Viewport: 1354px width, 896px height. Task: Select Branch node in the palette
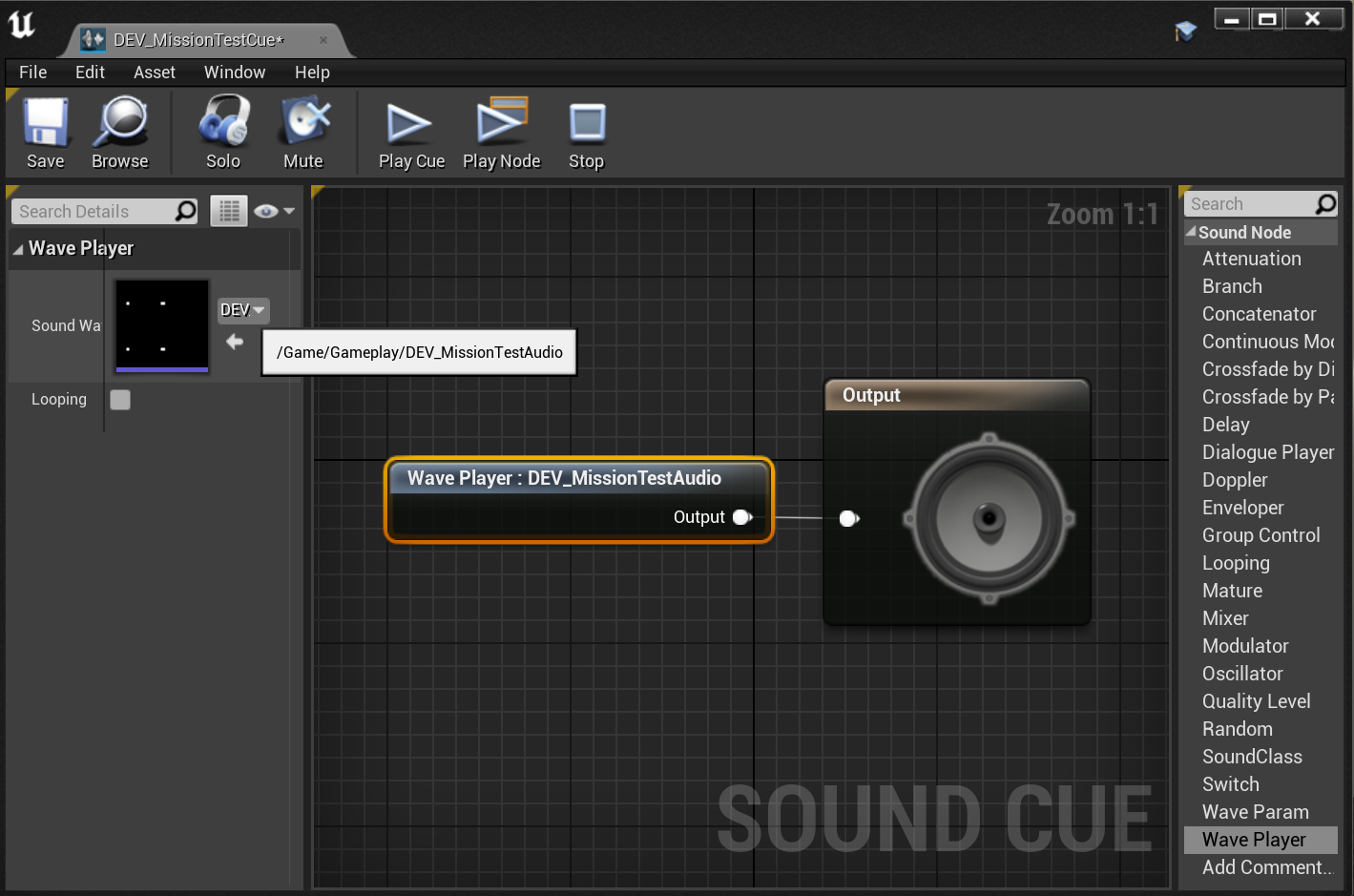1232,286
